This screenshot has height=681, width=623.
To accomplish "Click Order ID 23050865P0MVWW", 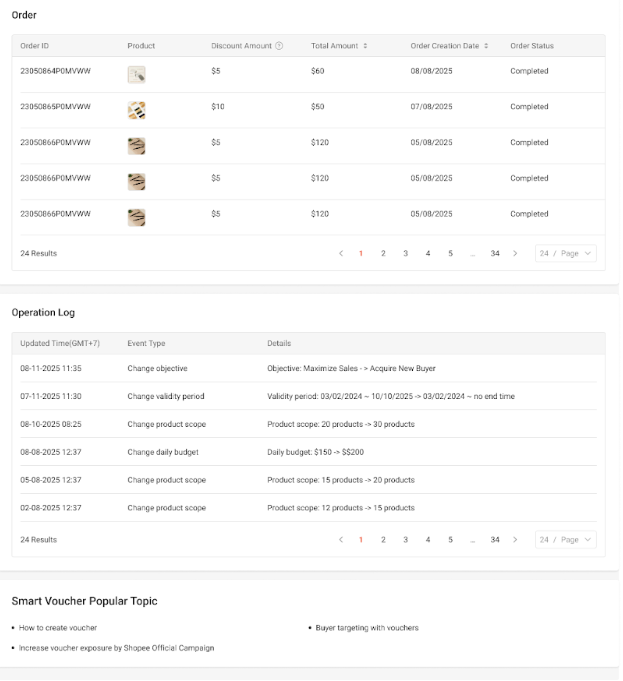I will coord(56,106).
